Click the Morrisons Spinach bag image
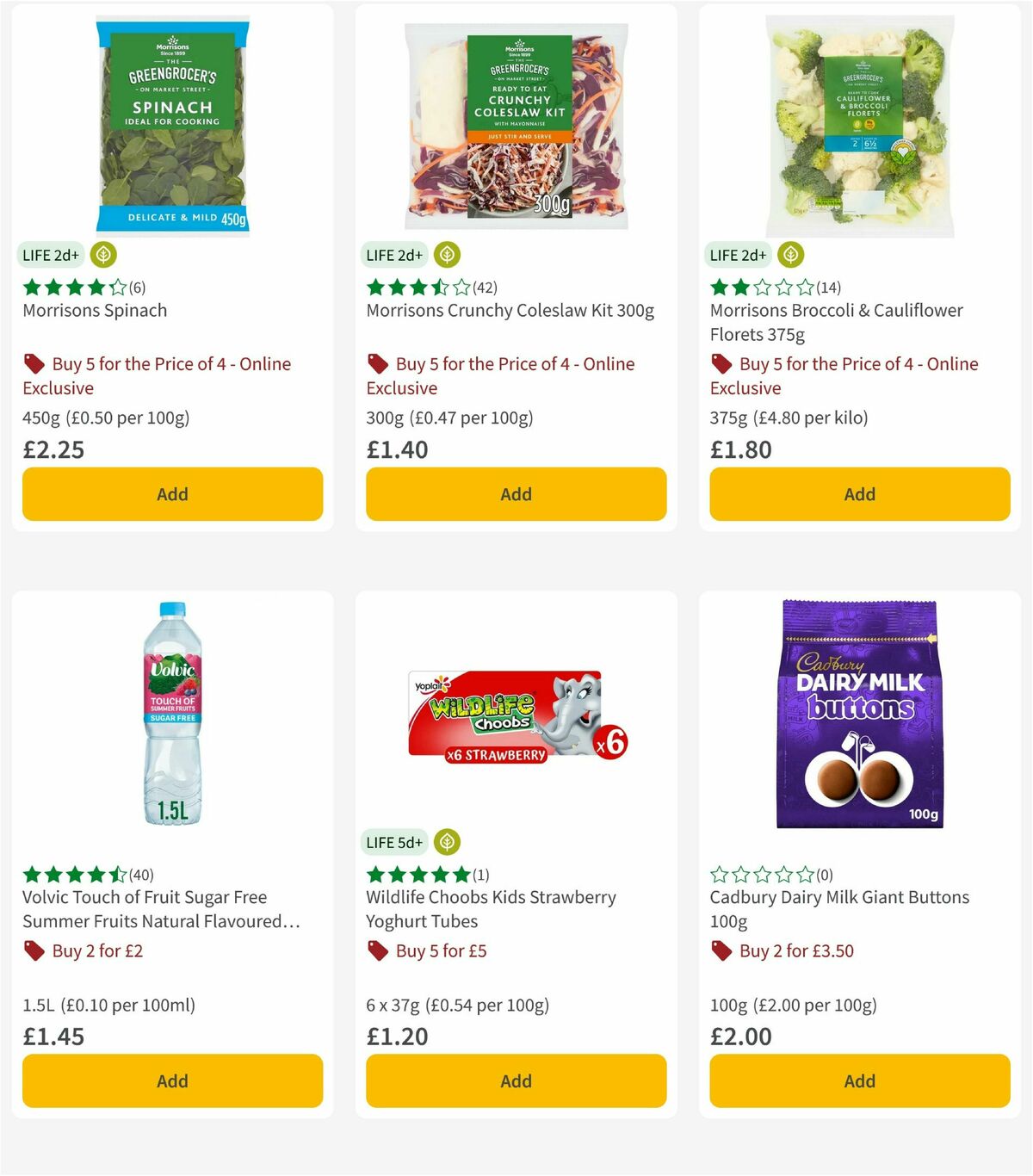 [172, 121]
